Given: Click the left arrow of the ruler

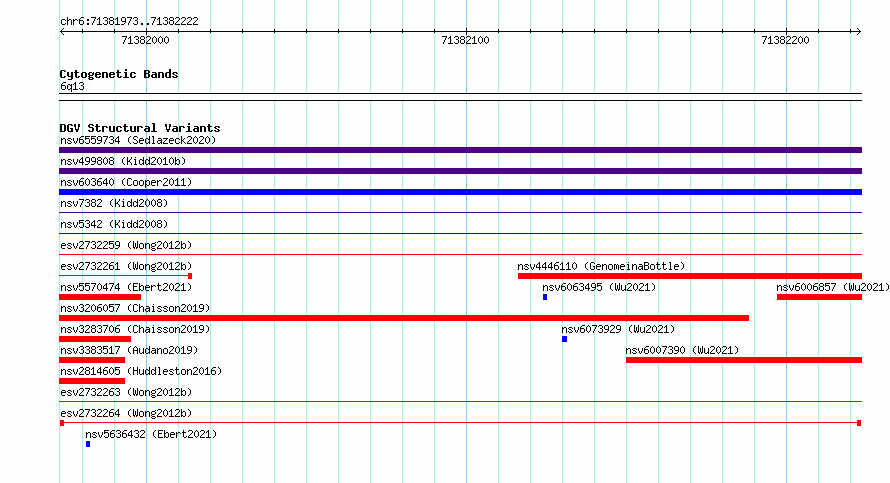Looking at the screenshot, I should (62, 32).
